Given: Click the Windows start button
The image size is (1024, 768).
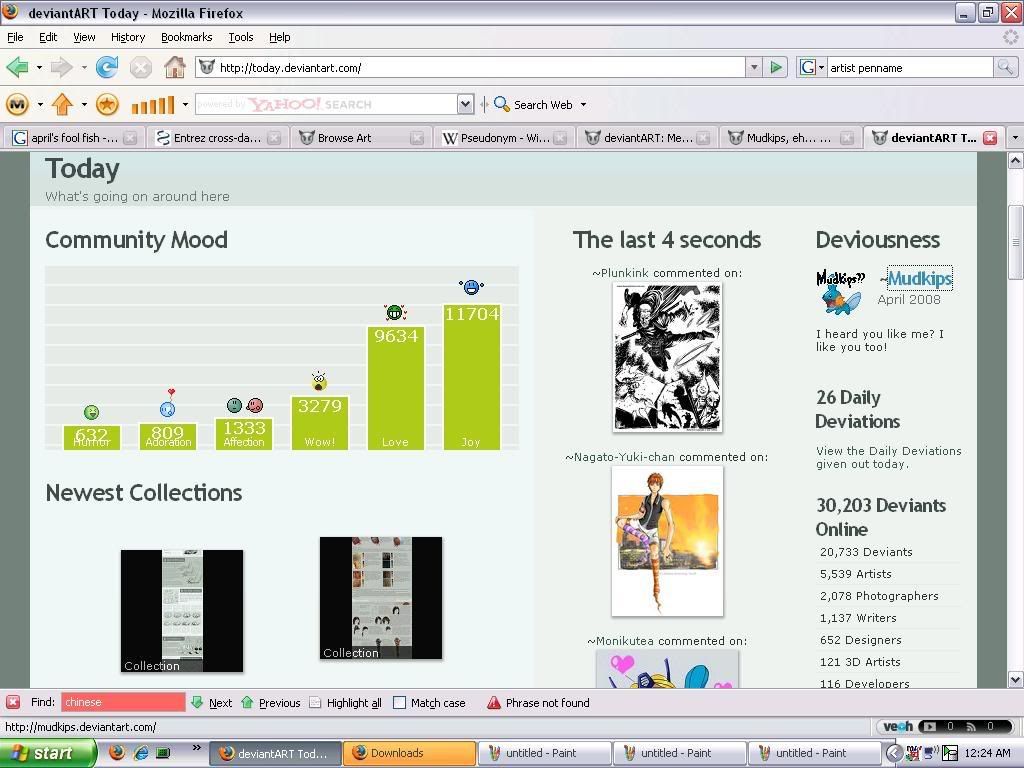Looking at the screenshot, I should [x=48, y=753].
